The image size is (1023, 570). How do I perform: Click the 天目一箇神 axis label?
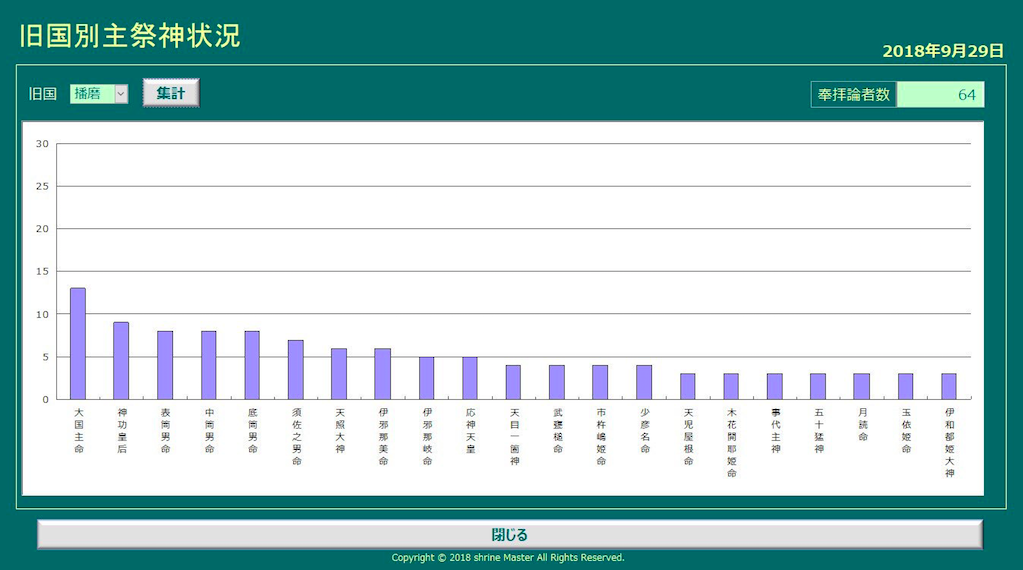click(515, 436)
